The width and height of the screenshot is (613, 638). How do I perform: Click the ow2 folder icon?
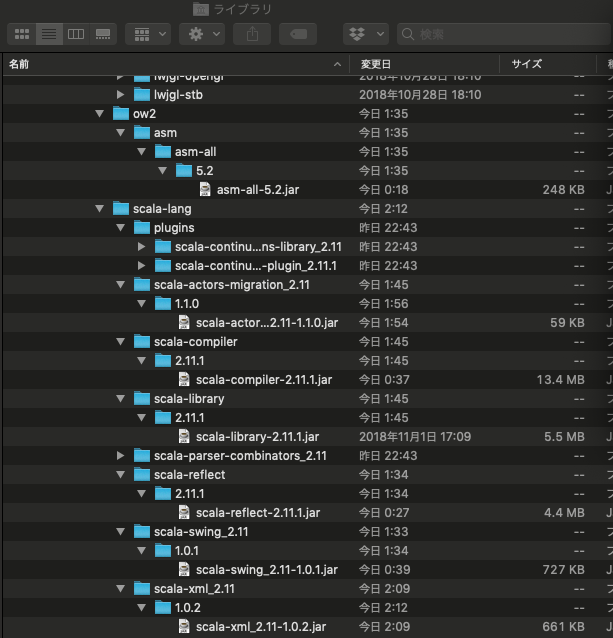click(121, 114)
